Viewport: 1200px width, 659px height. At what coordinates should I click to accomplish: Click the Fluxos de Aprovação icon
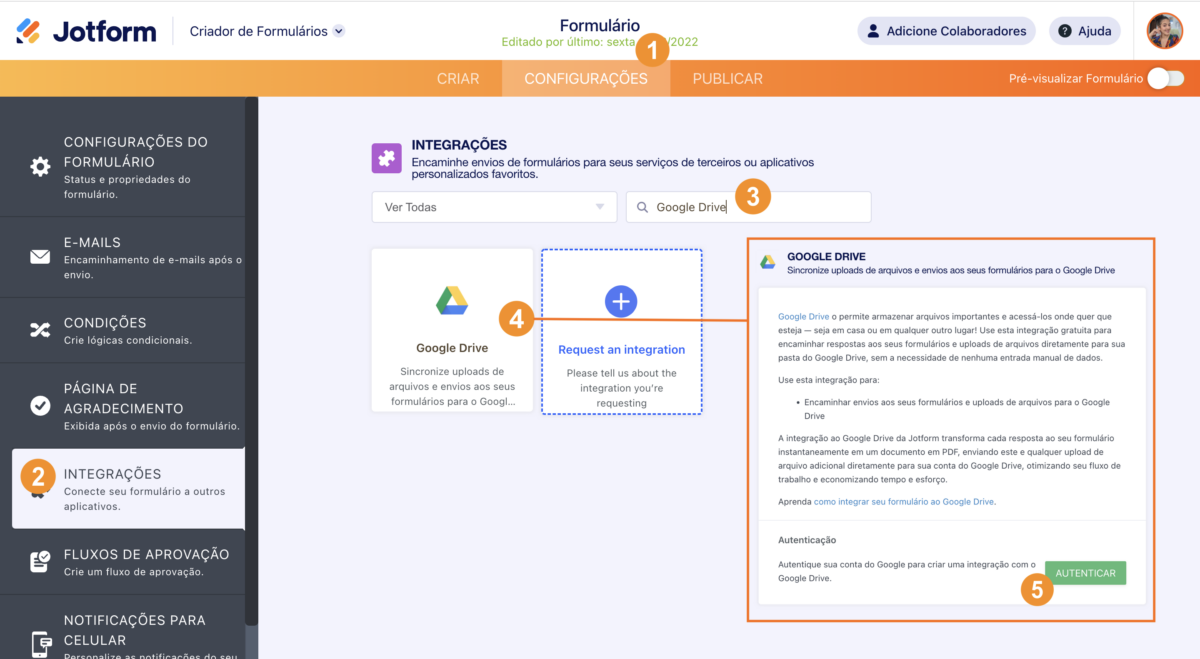[40, 561]
